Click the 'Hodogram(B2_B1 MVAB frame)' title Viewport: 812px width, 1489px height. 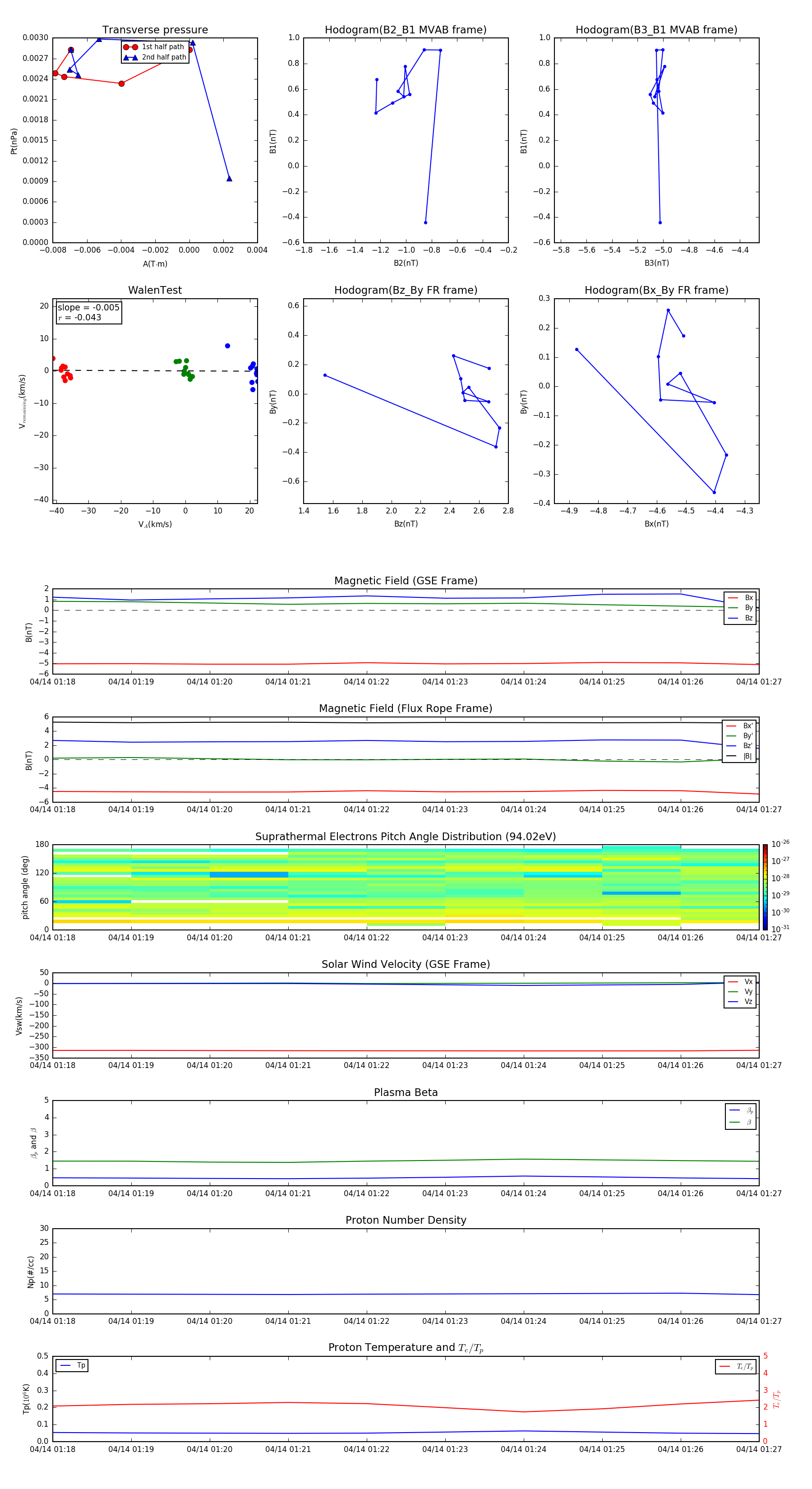coord(406,30)
